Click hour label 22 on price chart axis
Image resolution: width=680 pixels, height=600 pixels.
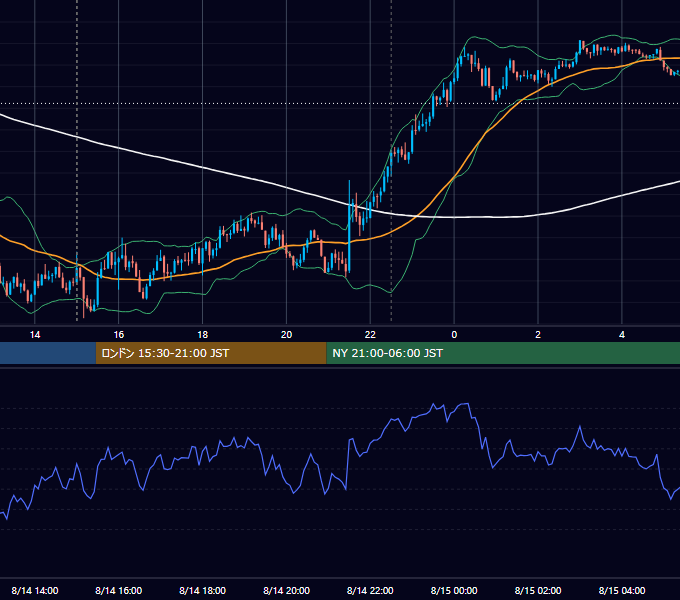click(370, 335)
